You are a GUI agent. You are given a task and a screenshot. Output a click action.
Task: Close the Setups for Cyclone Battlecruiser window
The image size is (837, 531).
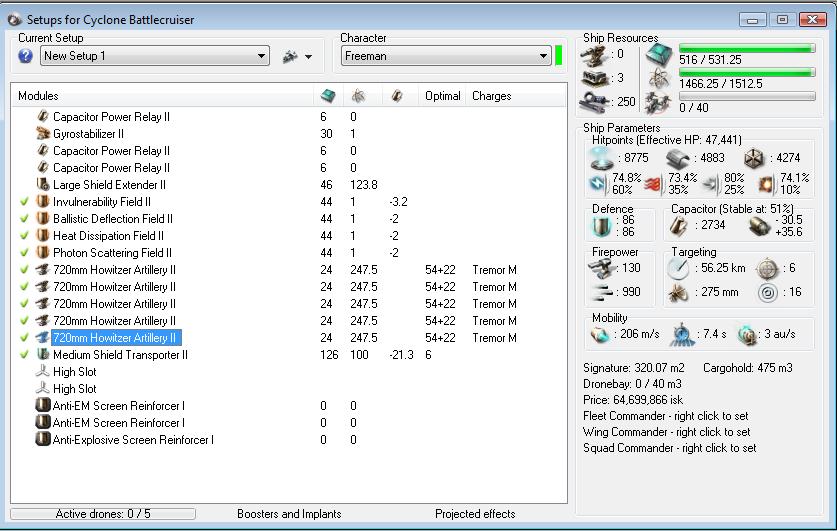(812, 20)
